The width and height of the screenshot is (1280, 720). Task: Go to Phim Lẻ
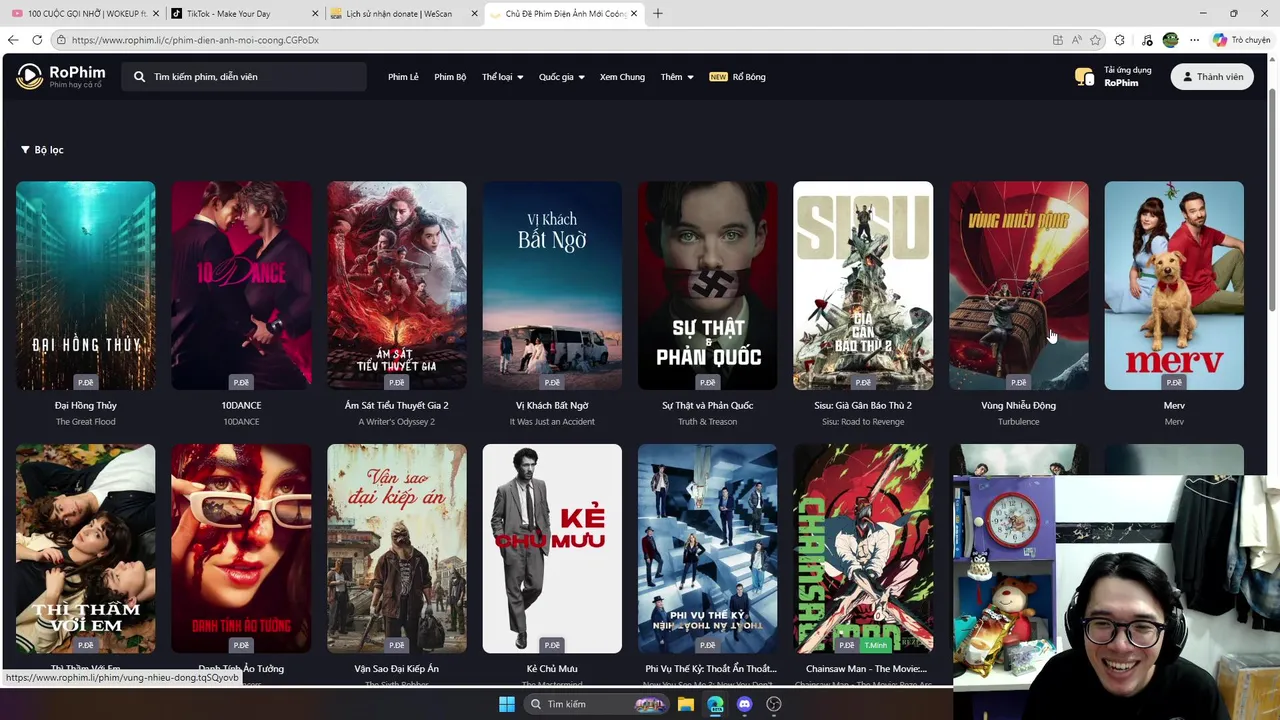point(403,77)
